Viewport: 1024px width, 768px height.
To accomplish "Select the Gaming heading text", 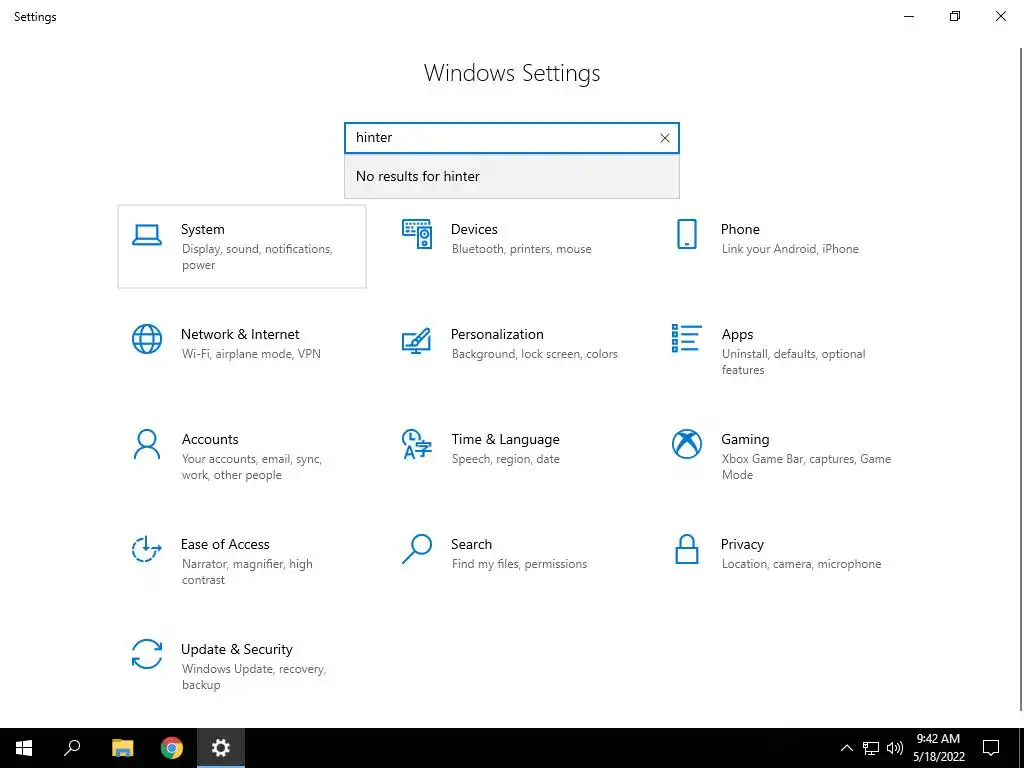I will (745, 440).
